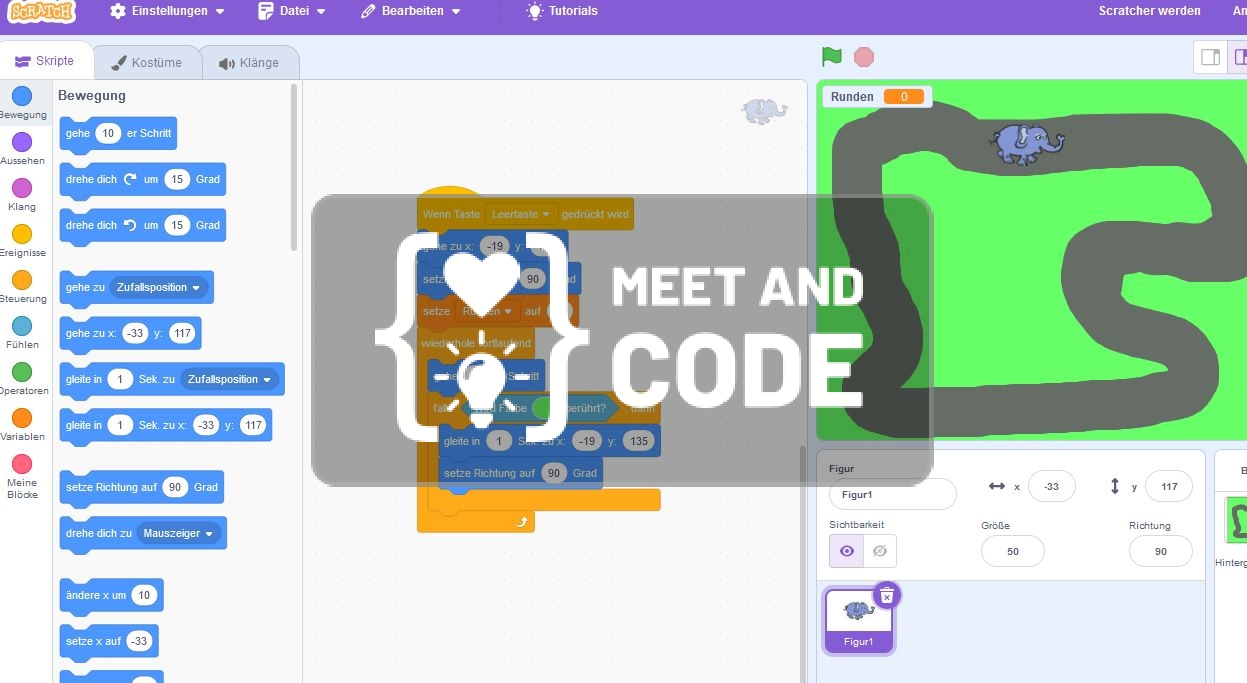Screen dimensions: 1247x683
Task: Select the Variablen block category
Action: (22, 425)
